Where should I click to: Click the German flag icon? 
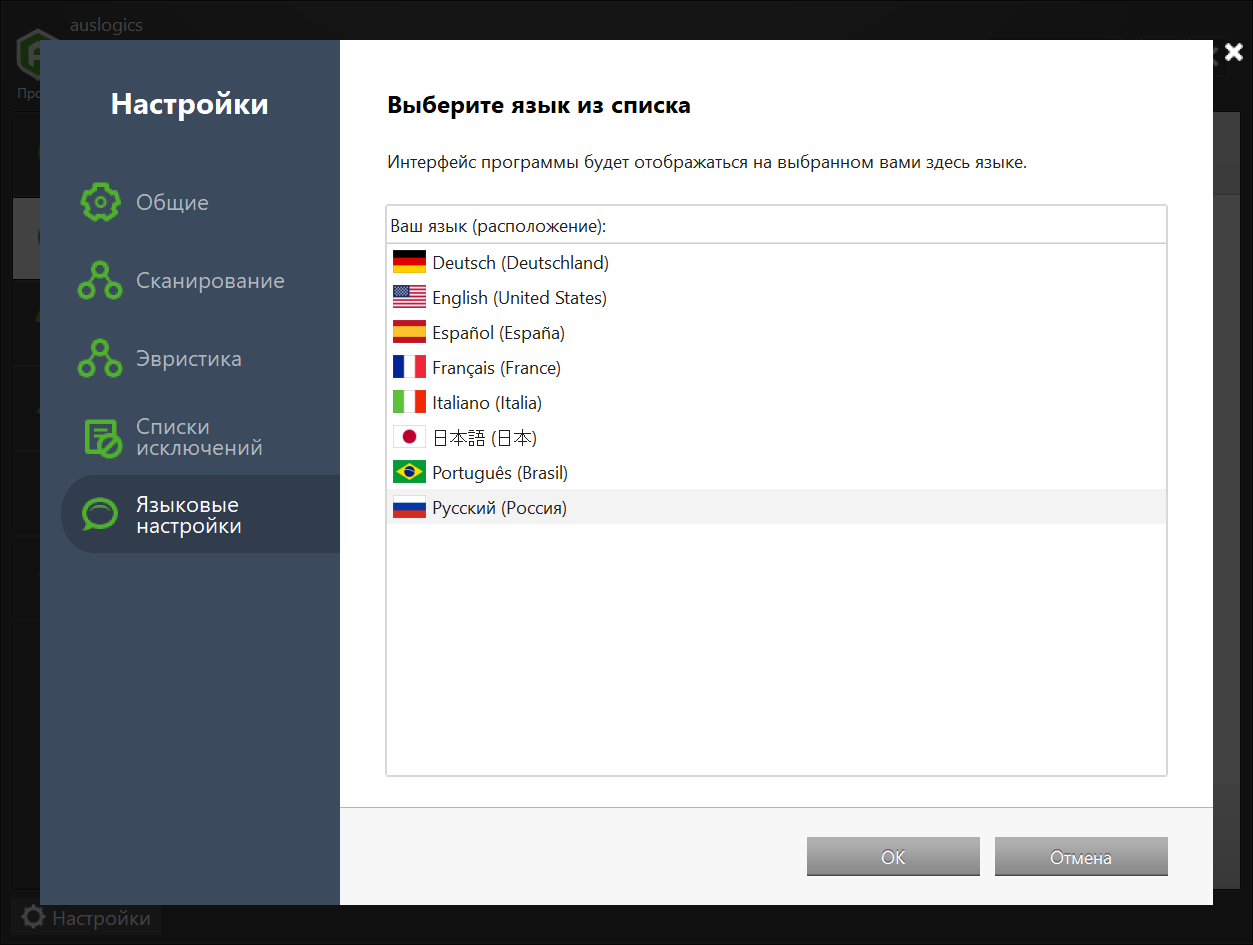(x=409, y=263)
